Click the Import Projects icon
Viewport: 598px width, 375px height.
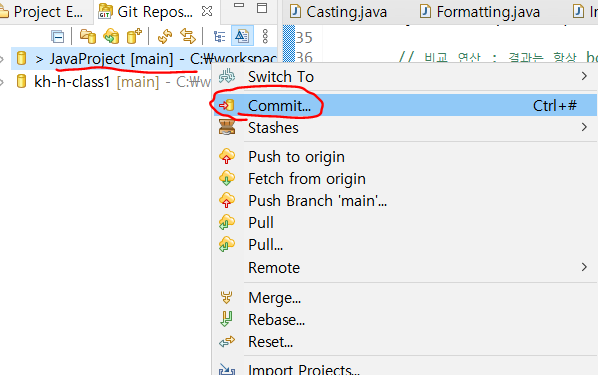[227, 369]
